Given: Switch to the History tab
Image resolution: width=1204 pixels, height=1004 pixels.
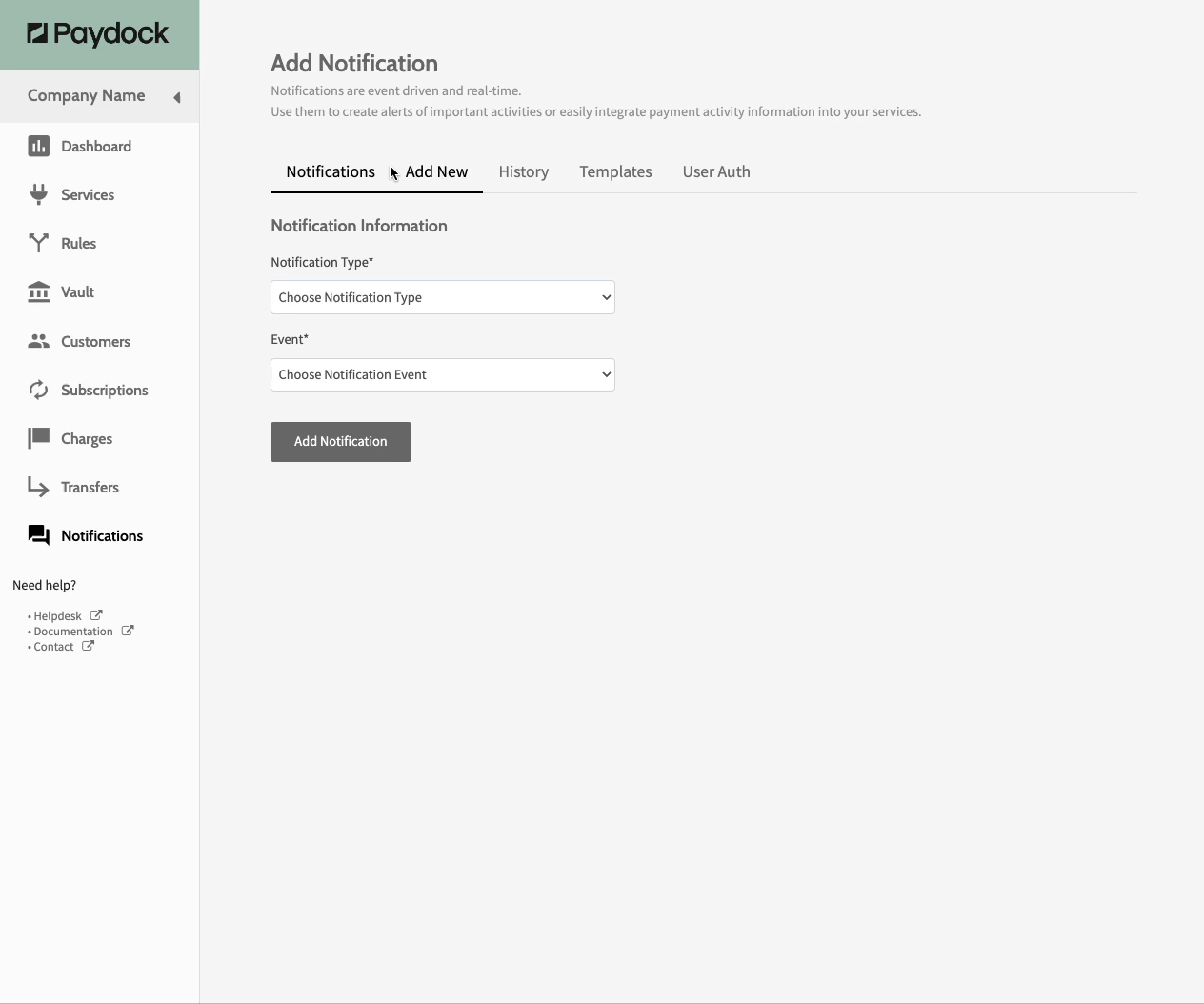Looking at the screenshot, I should [523, 171].
